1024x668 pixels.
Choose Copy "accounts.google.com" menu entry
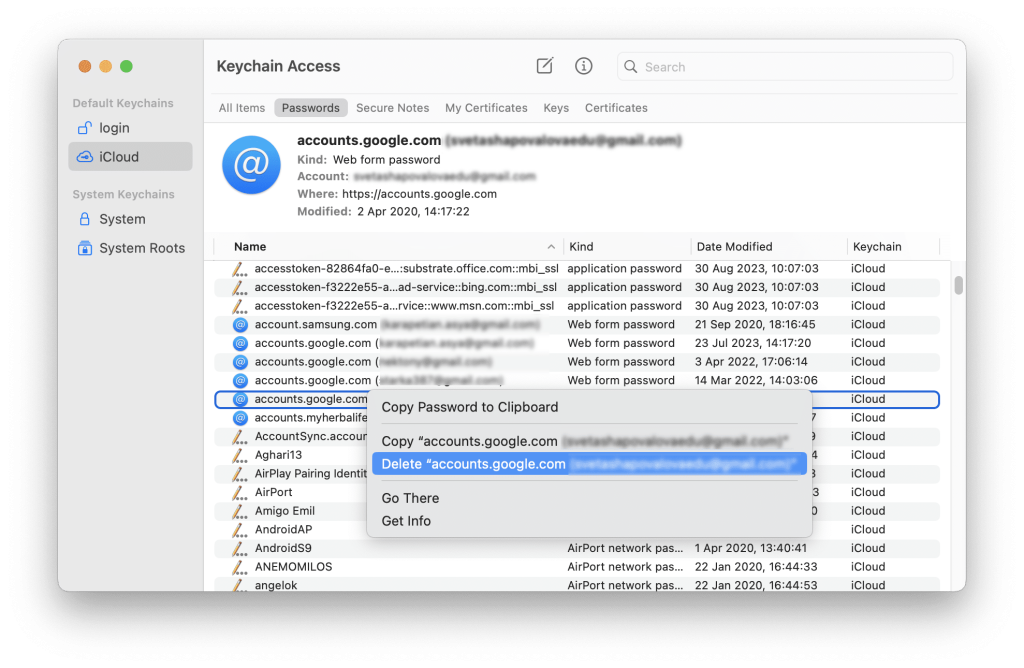(x=589, y=441)
